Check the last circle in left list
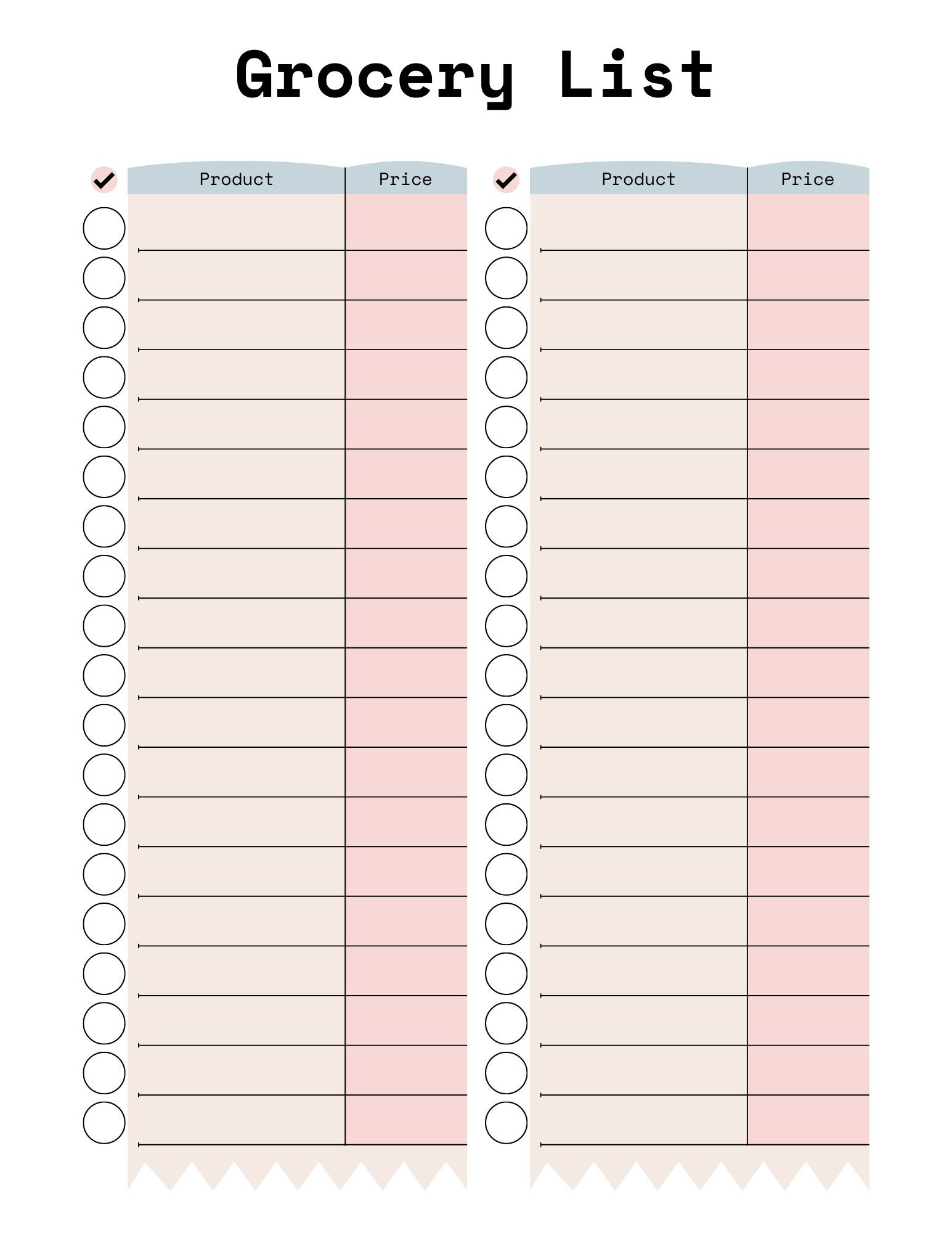 click(104, 1123)
